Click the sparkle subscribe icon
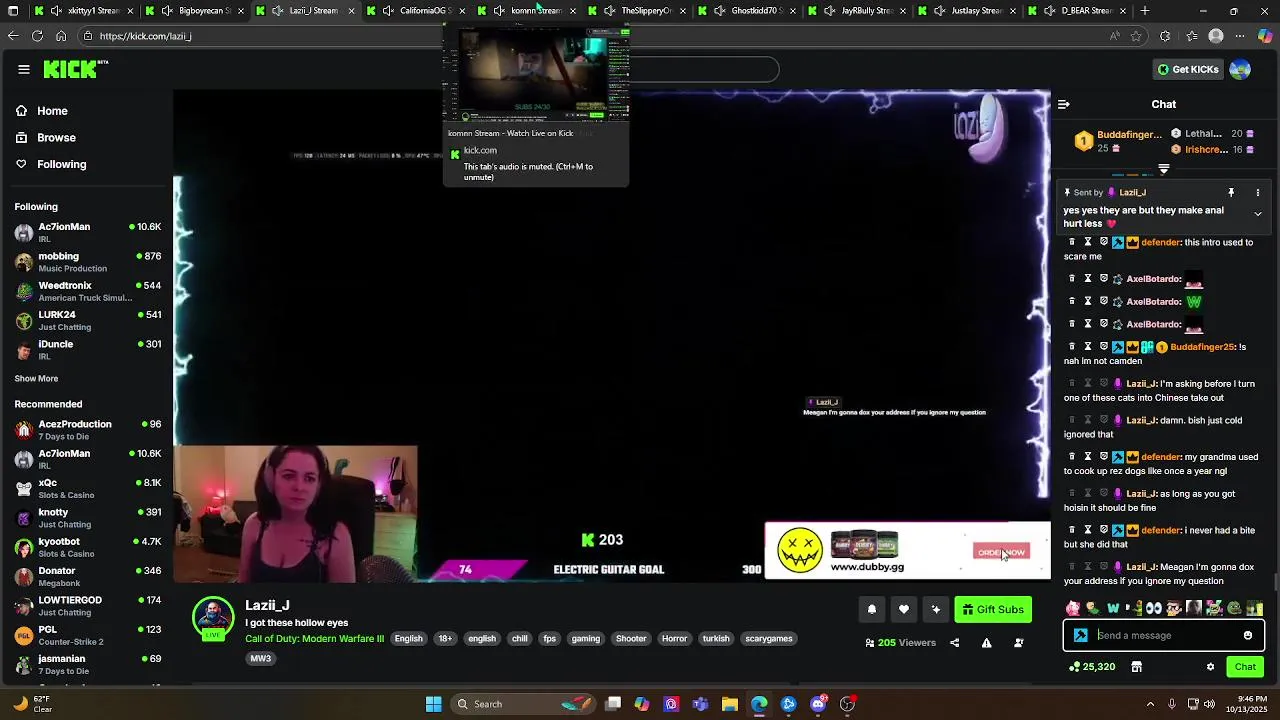Viewport: 1280px width, 720px height. [x=935, y=609]
